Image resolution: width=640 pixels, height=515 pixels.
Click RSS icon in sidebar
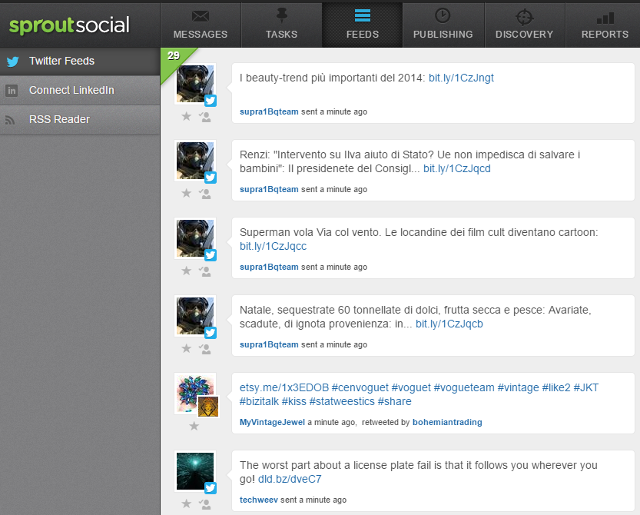click(10, 120)
